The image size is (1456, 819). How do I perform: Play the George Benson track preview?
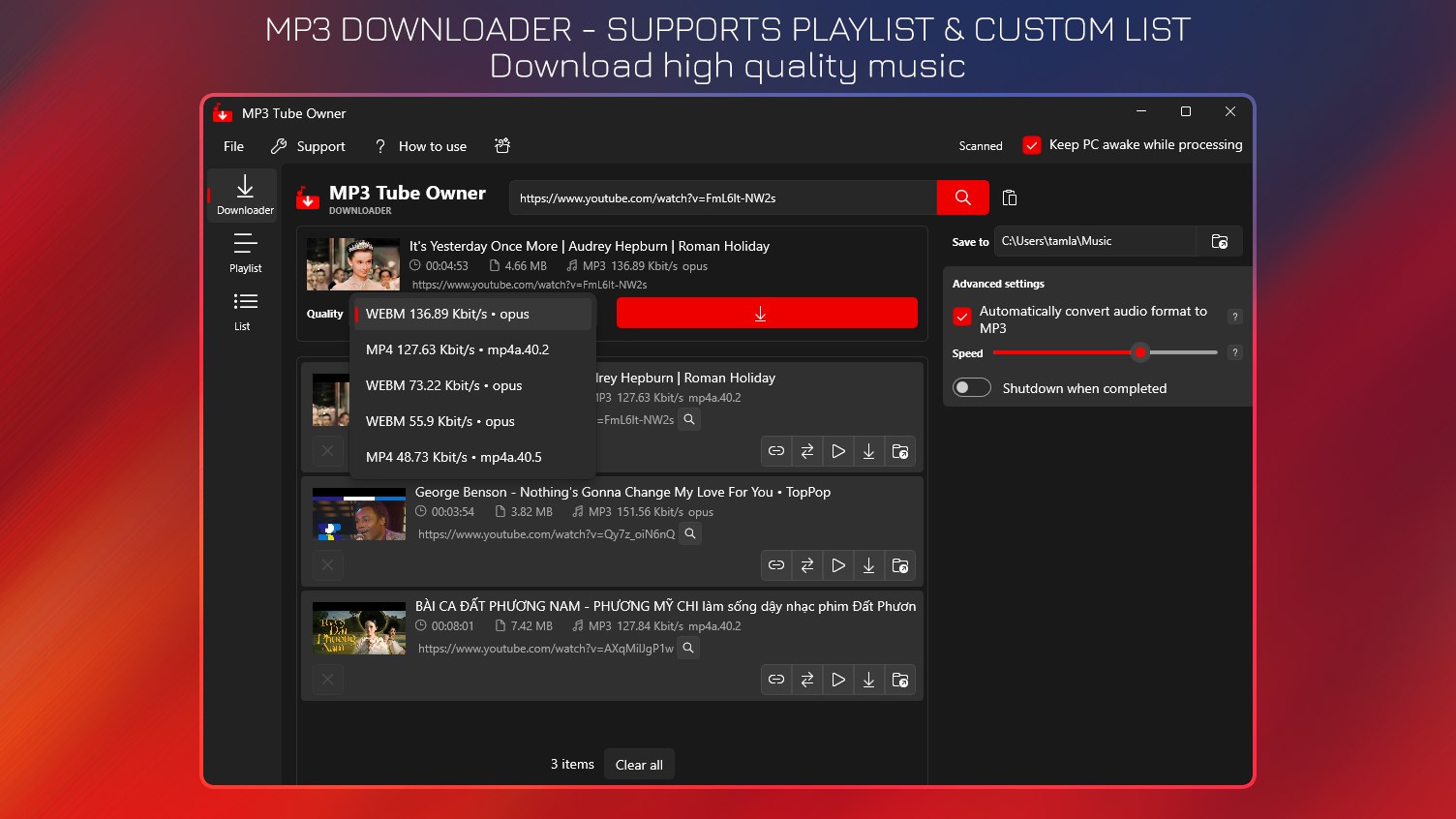click(838, 565)
